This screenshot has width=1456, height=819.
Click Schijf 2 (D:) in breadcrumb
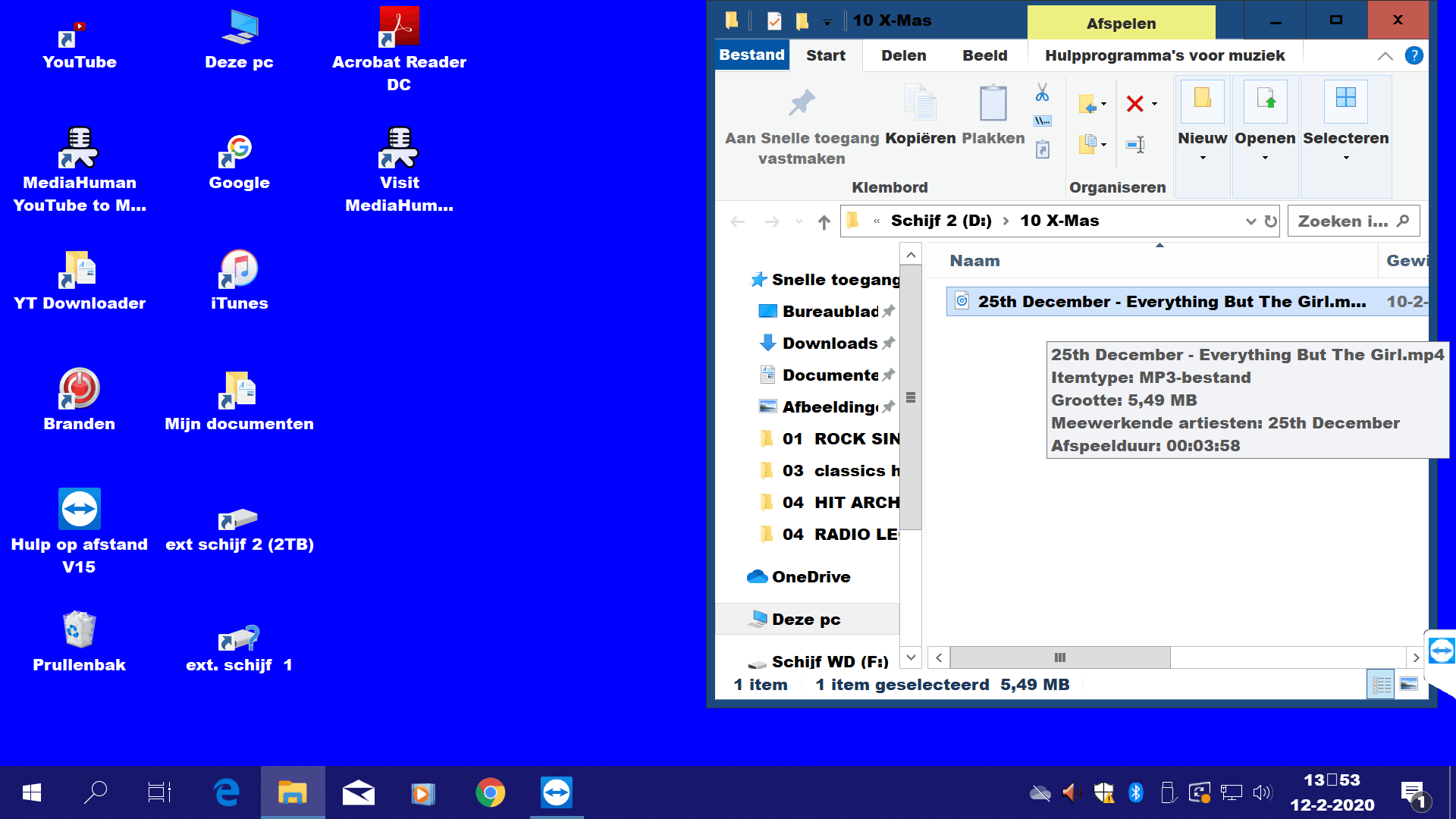tap(941, 221)
